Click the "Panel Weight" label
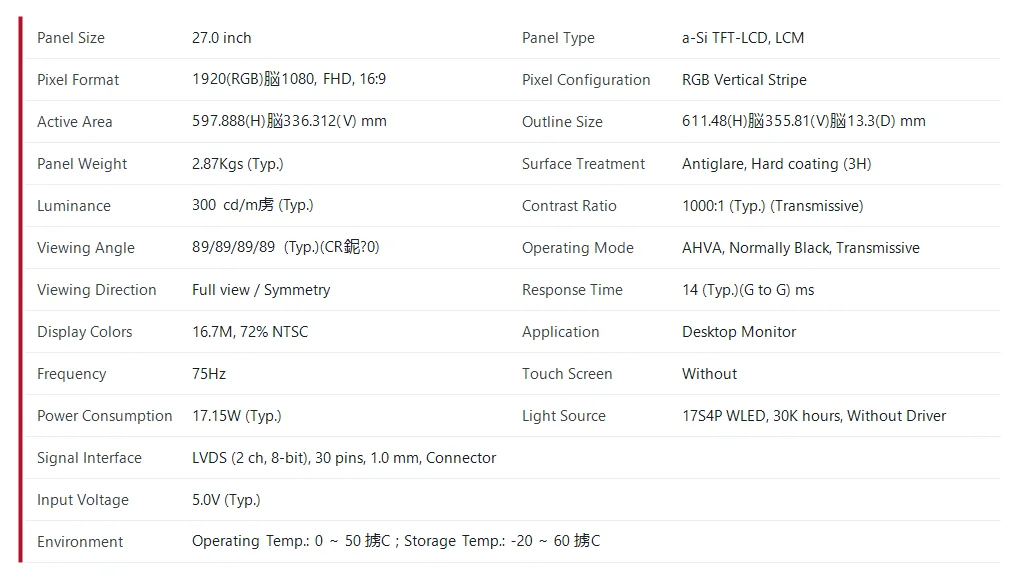Image resolution: width=1020 pixels, height=578 pixels. point(82,164)
